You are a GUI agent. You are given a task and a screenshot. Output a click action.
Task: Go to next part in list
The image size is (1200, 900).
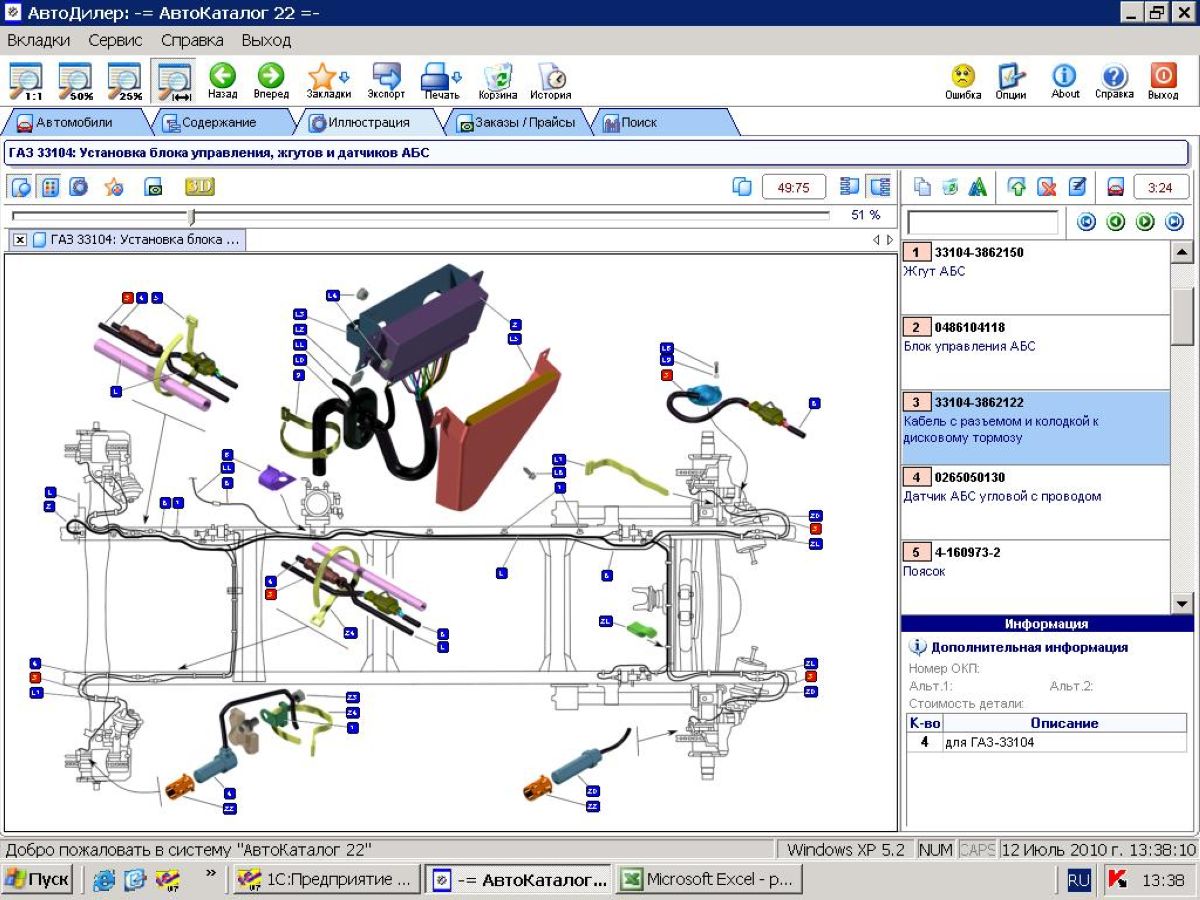(1145, 222)
